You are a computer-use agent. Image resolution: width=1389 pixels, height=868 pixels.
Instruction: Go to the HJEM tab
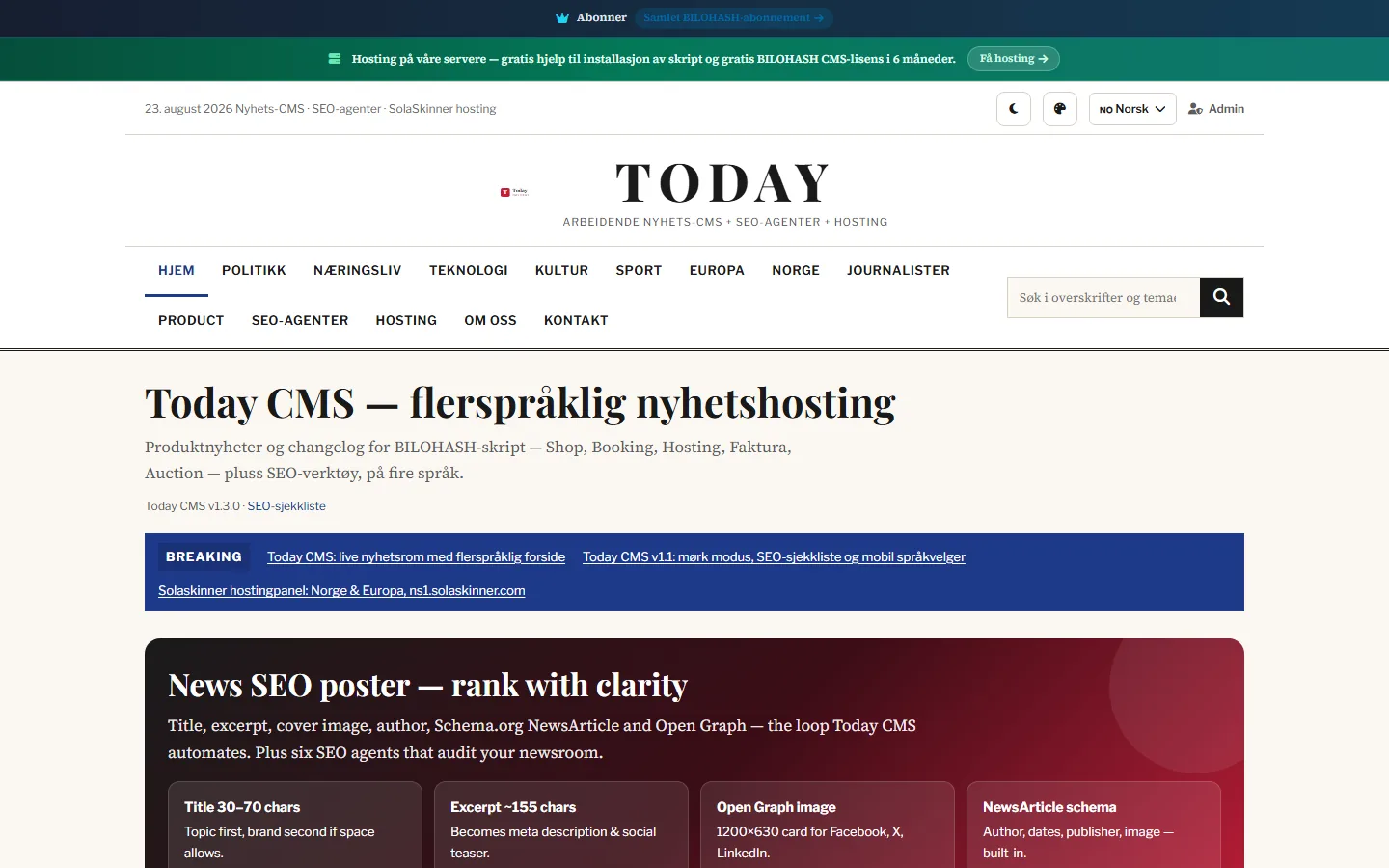click(177, 271)
